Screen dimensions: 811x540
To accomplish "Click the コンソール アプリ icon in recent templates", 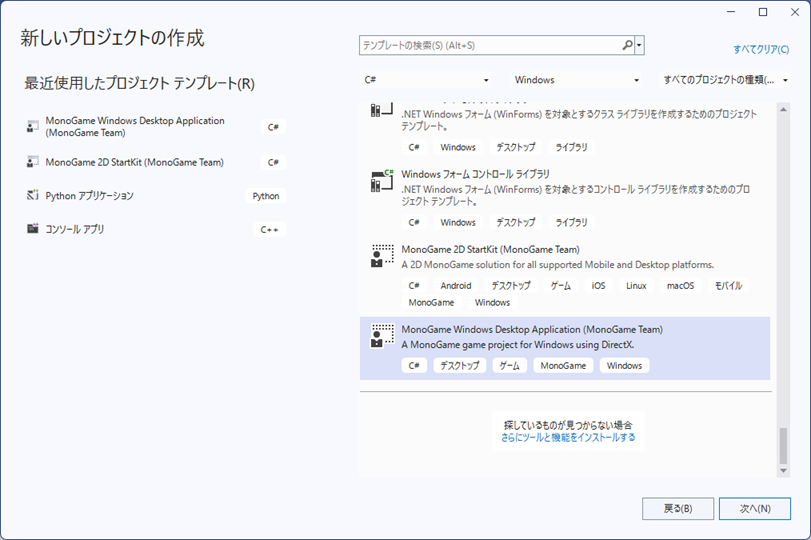I will pyautogui.click(x=33, y=229).
